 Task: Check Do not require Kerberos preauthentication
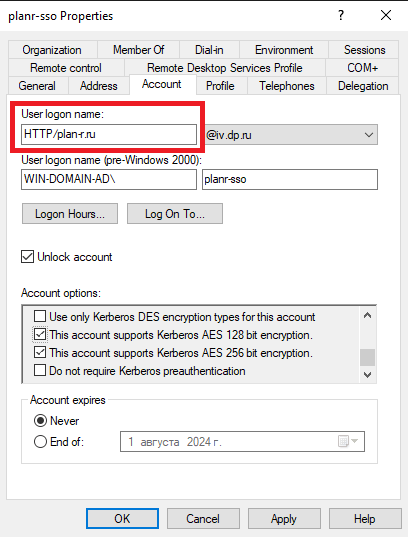(40, 371)
